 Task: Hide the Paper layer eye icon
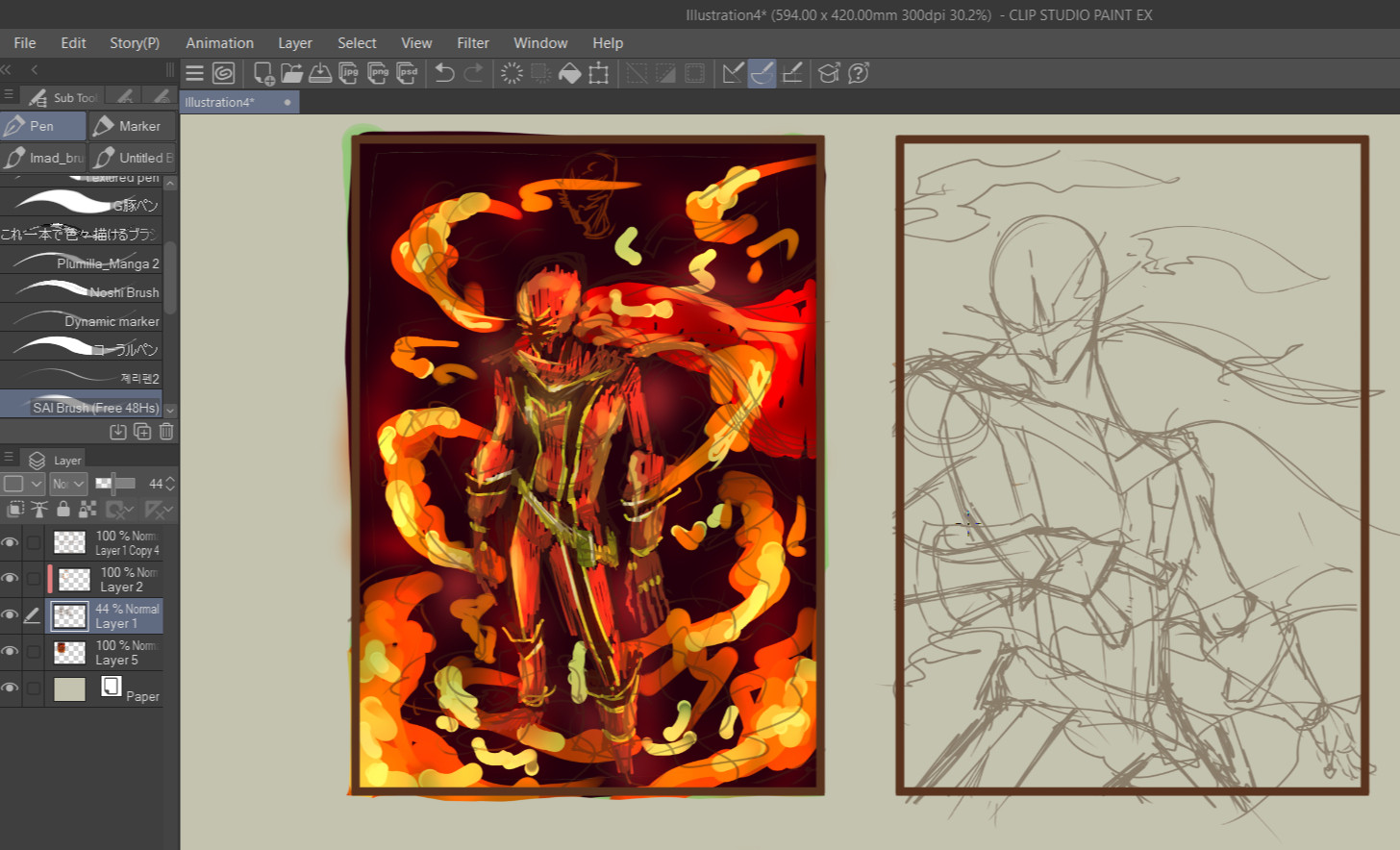[10, 688]
